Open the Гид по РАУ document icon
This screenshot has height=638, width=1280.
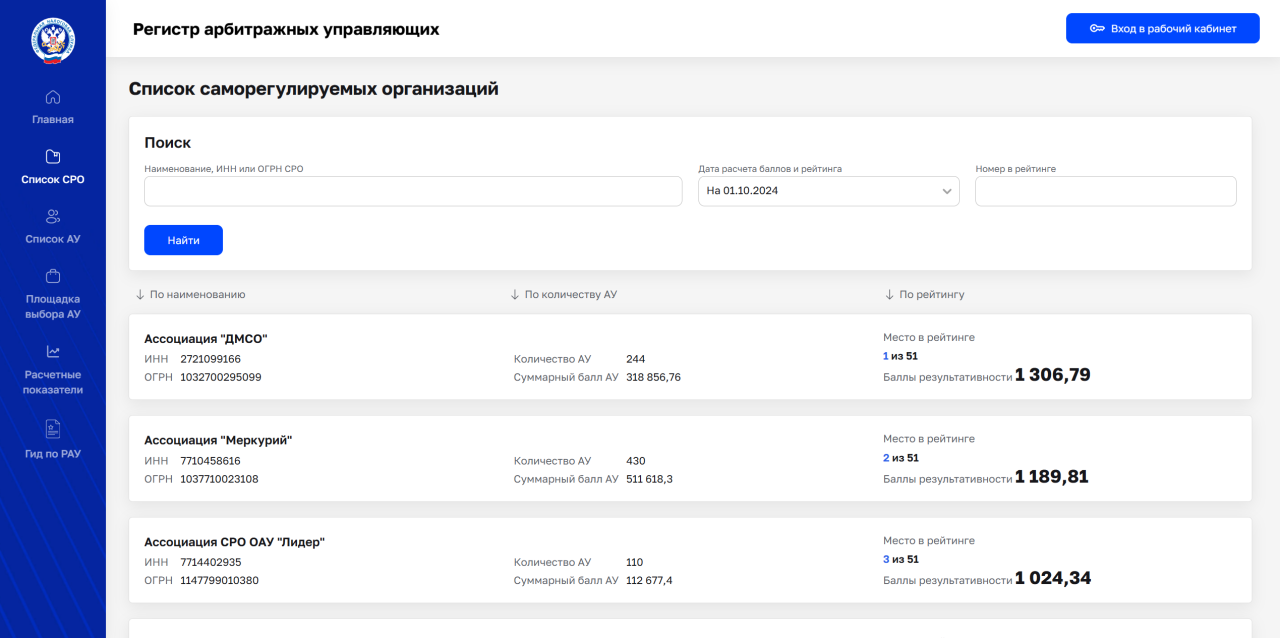[x=53, y=429]
